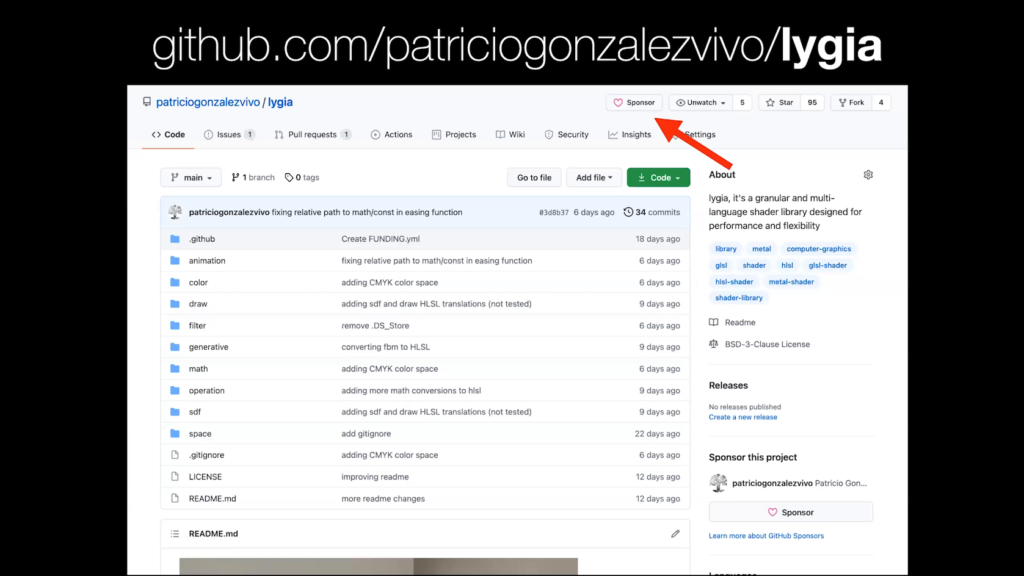Image resolution: width=1024 pixels, height=576 pixels.
Task: Open the space folder icon
Action: 175,434
